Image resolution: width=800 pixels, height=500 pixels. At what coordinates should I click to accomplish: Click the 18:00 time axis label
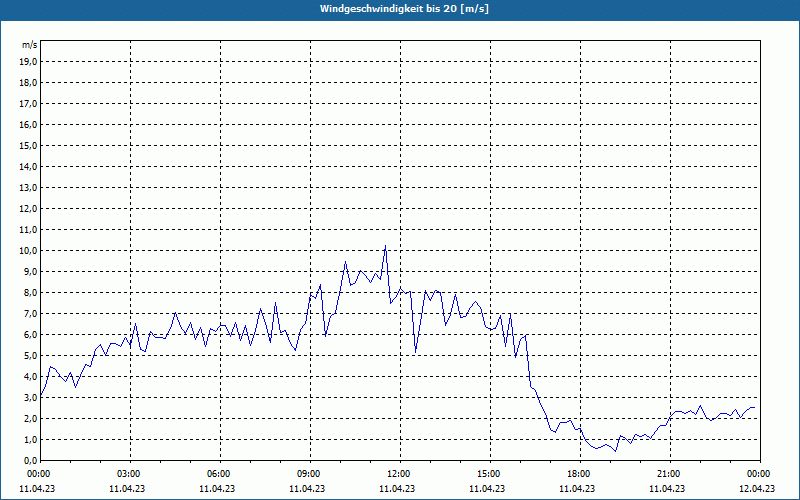(580, 474)
